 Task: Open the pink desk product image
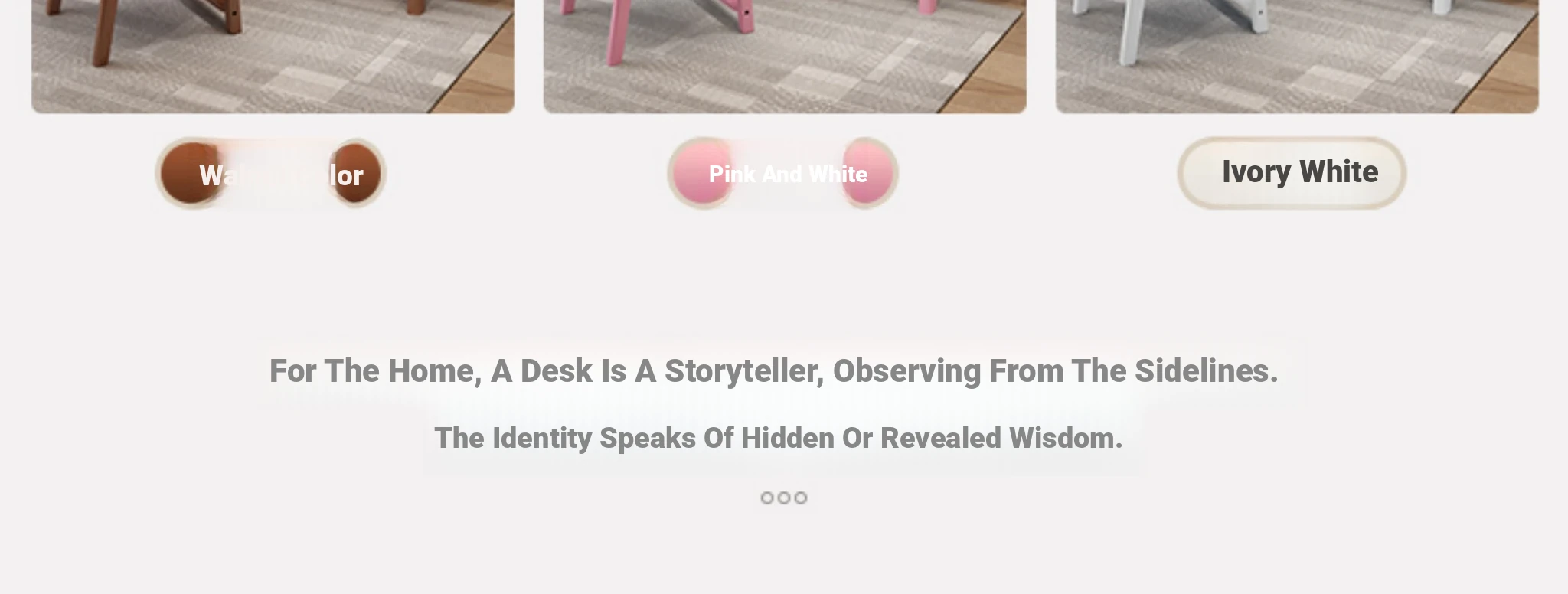pos(785,57)
